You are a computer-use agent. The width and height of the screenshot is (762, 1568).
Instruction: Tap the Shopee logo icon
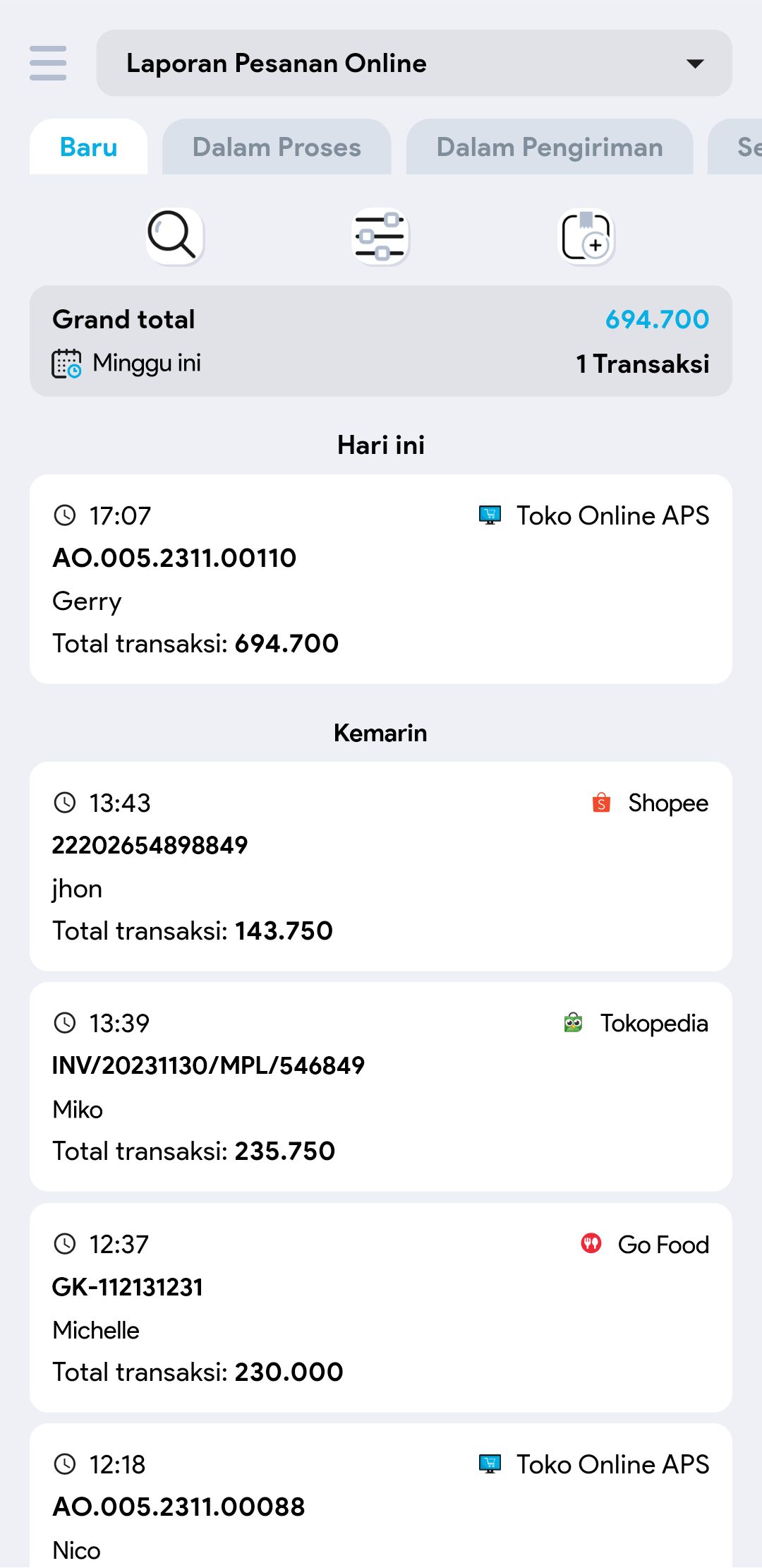click(601, 803)
